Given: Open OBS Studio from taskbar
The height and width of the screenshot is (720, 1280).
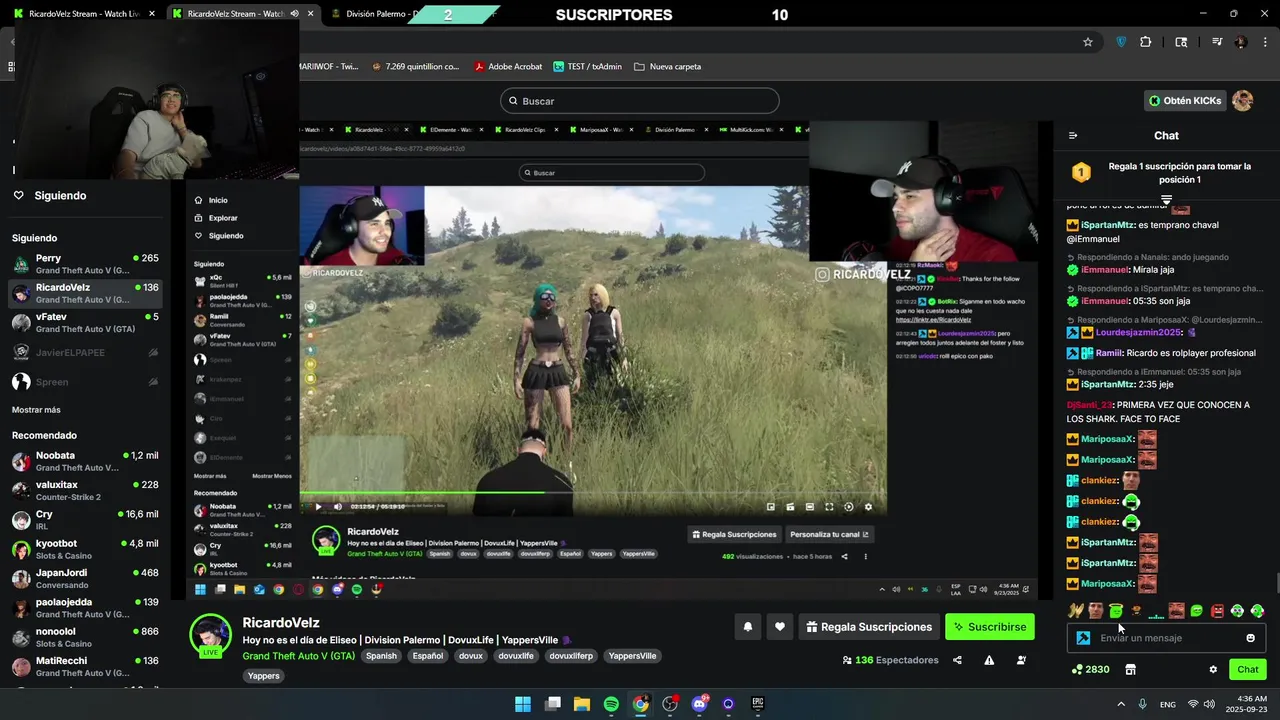Looking at the screenshot, I should point(670,704).
